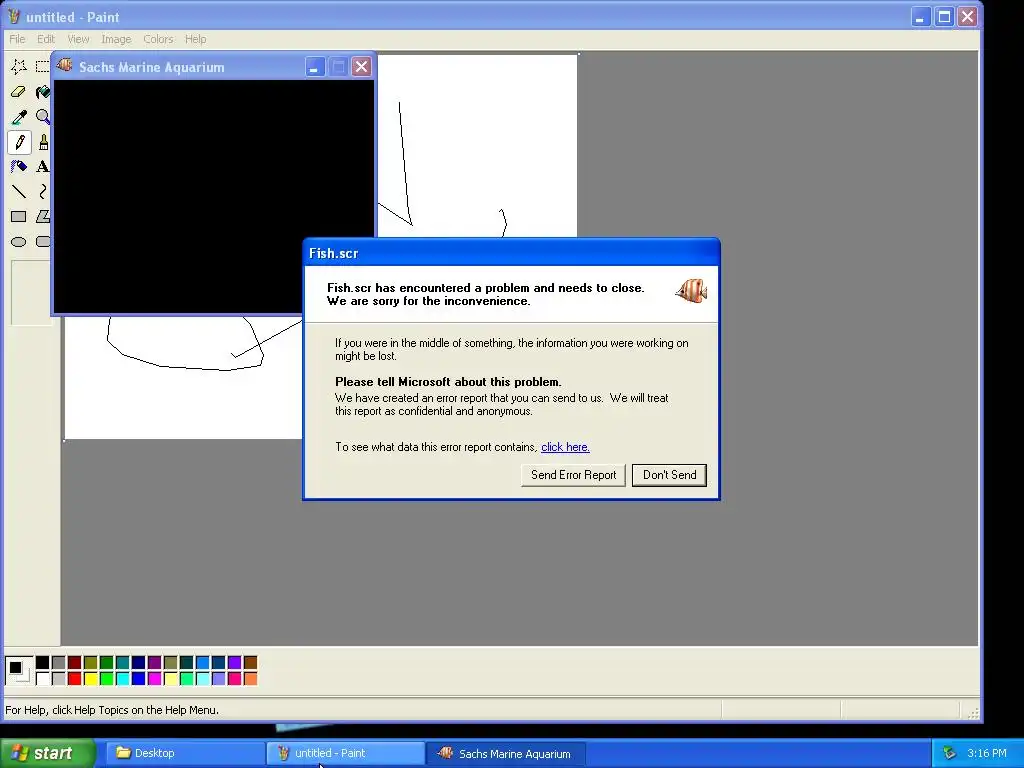1024x768 pixels.
Task: Open the View menu in Paint
Action: (78, 39)
